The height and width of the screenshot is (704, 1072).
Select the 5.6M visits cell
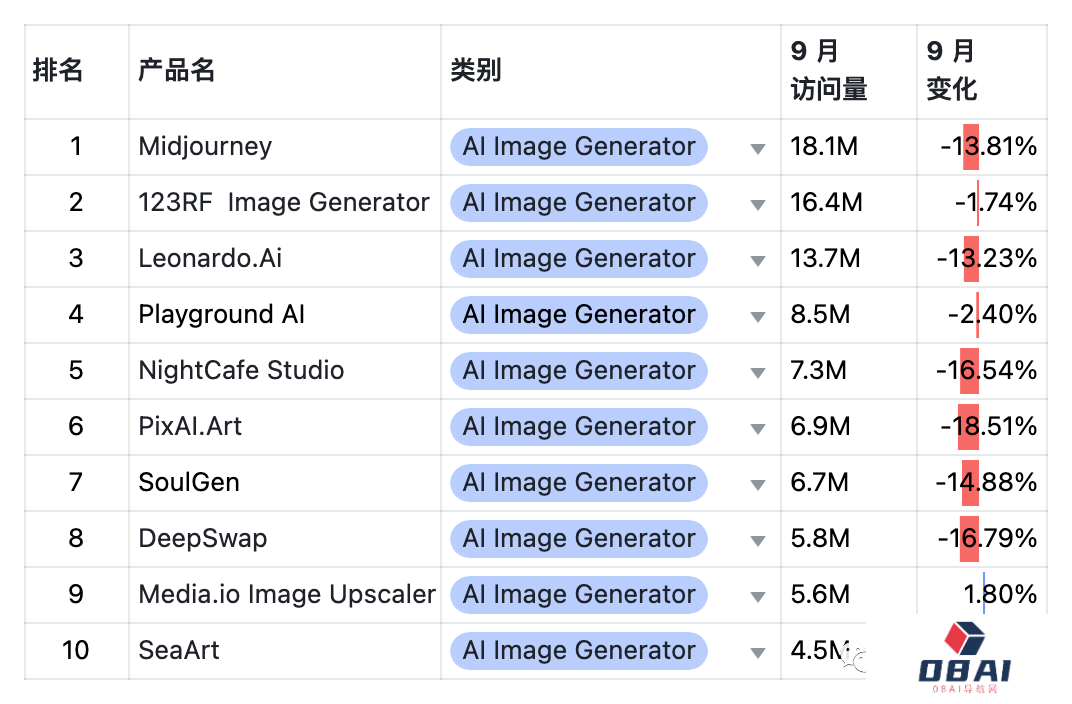pos(849,595)
